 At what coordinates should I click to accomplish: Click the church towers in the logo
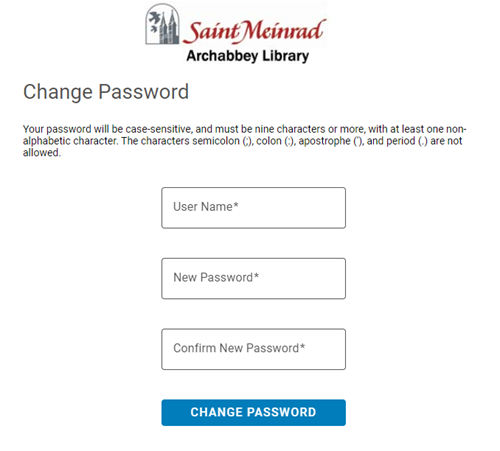pos(168,28)
